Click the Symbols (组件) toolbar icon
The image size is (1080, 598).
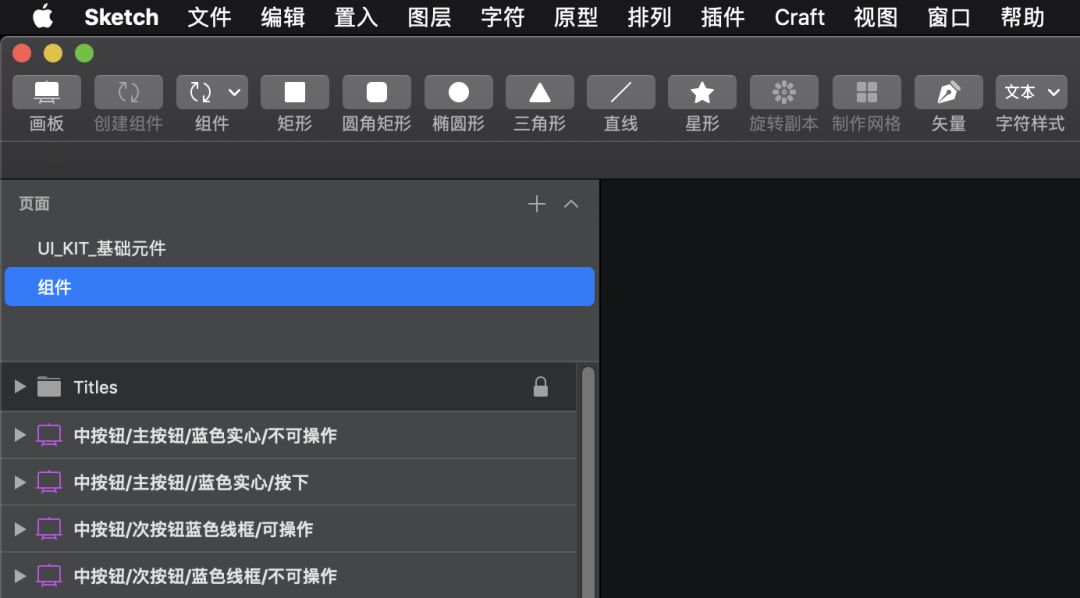(200, 92)
